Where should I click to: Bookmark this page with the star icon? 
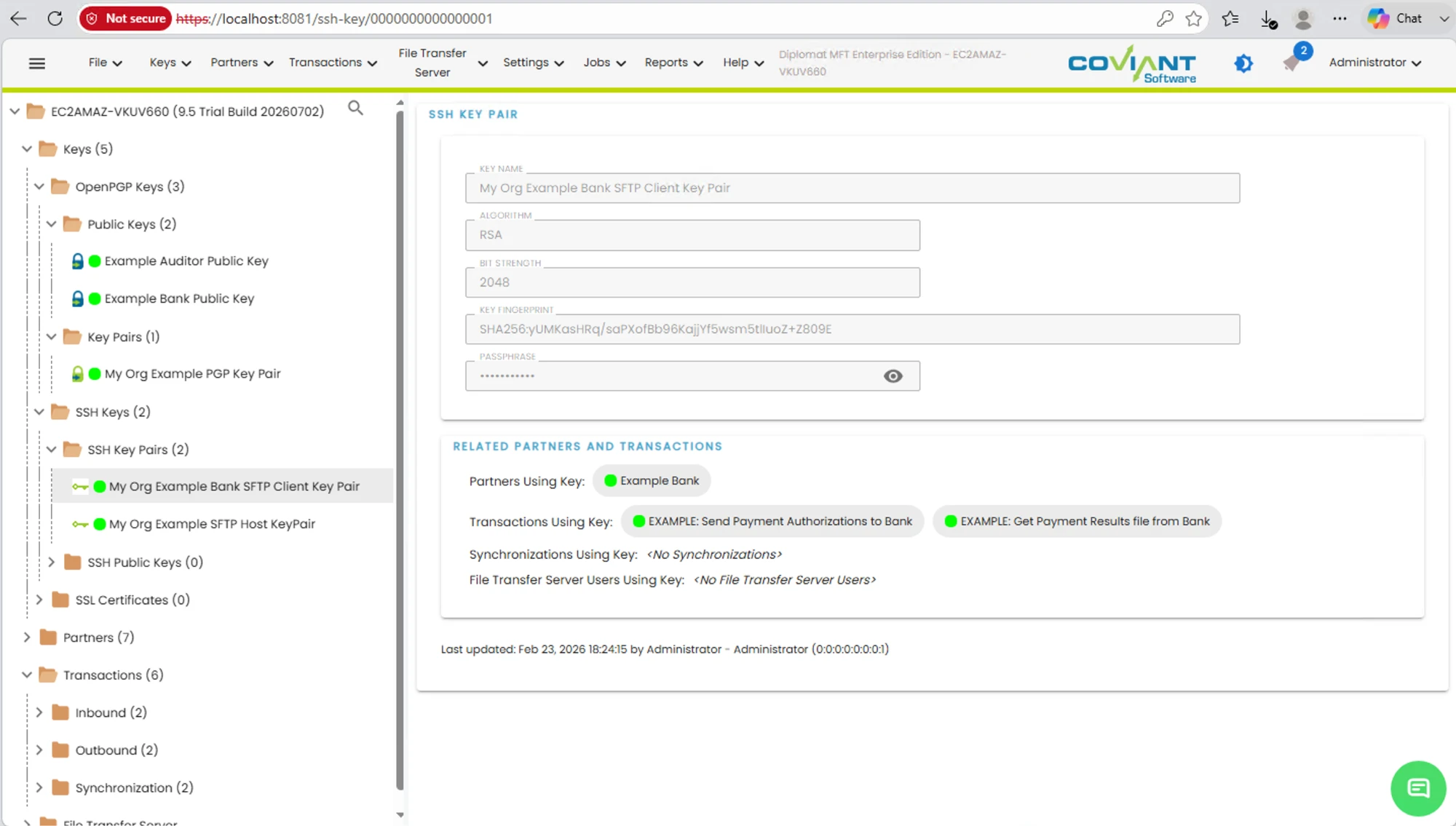point(1193,18)
